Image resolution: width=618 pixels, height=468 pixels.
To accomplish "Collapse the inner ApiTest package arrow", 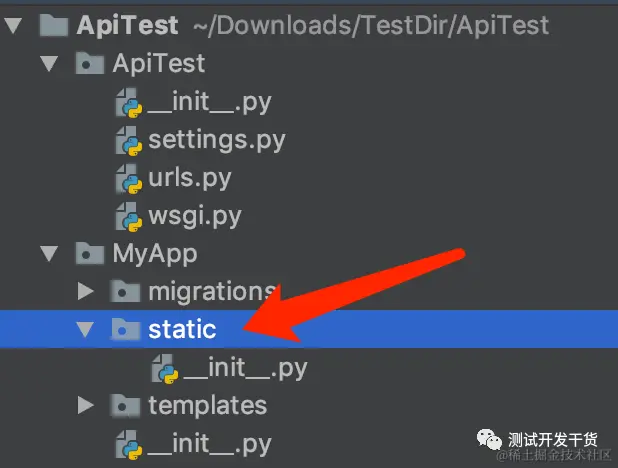I will 49,63.
